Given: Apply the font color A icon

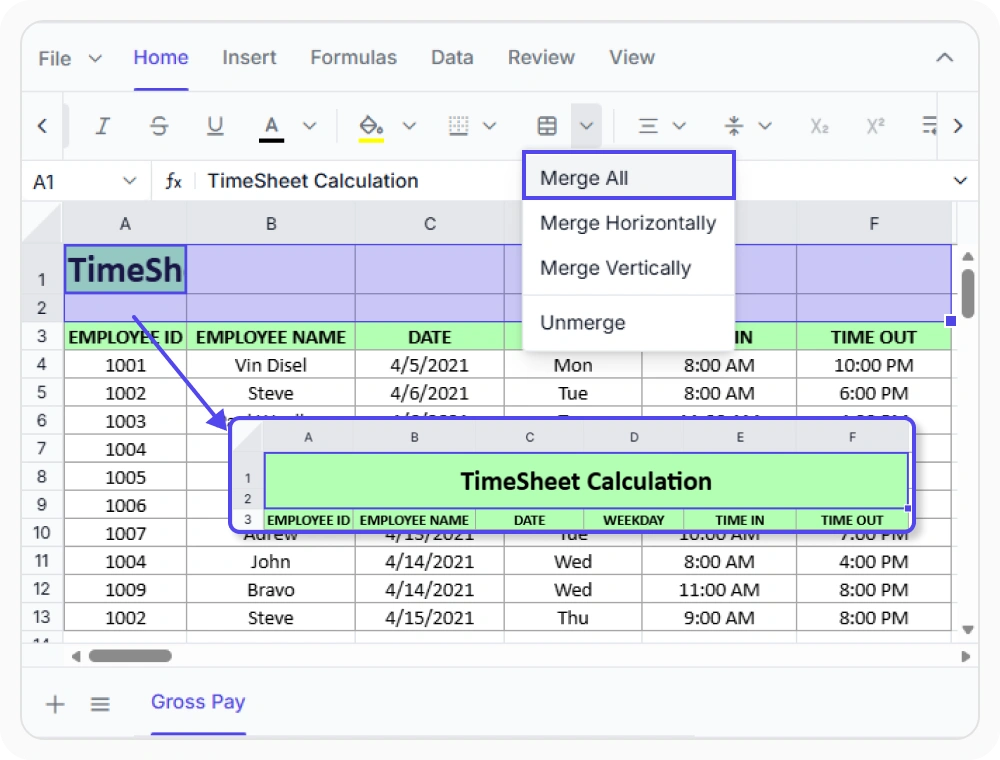Looking at the screenshot, I should click(271, 128).
